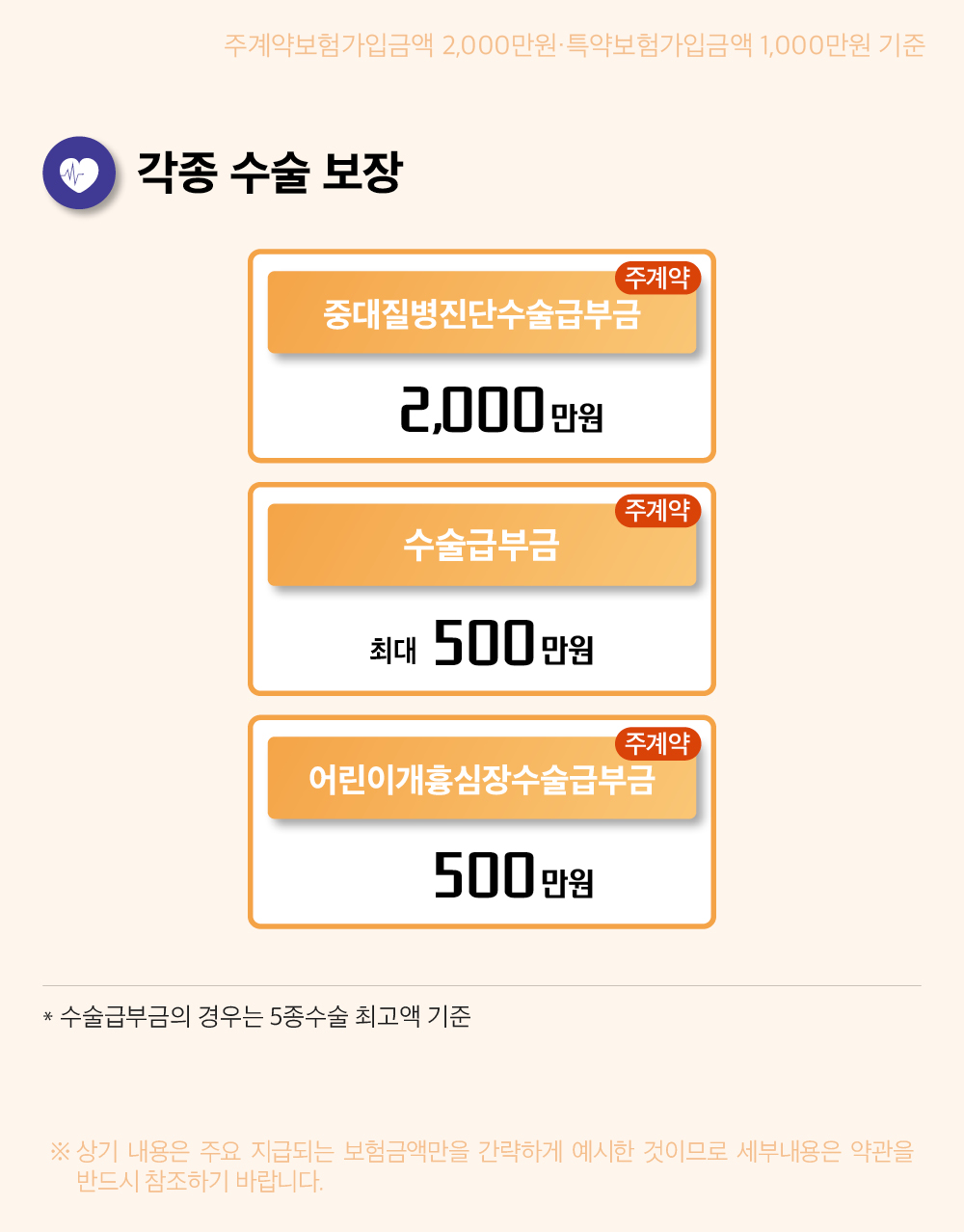Click the purple heart pulse icon
964x1232 pixels.
(x=79, y=174)
